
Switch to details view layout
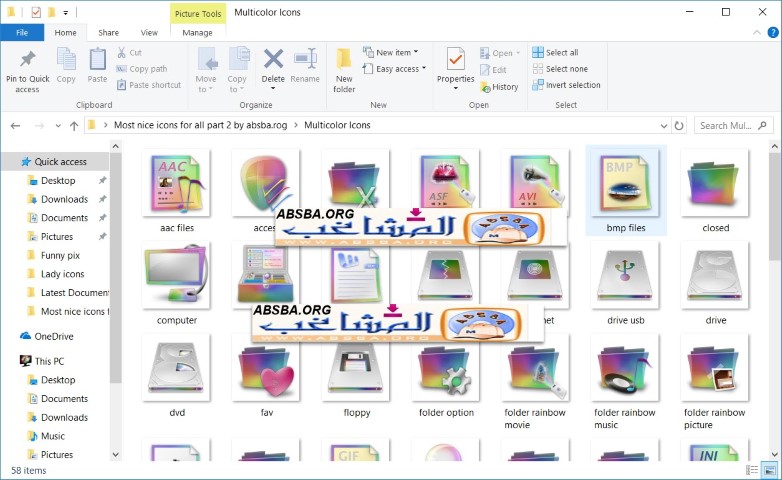pos(752,470)
